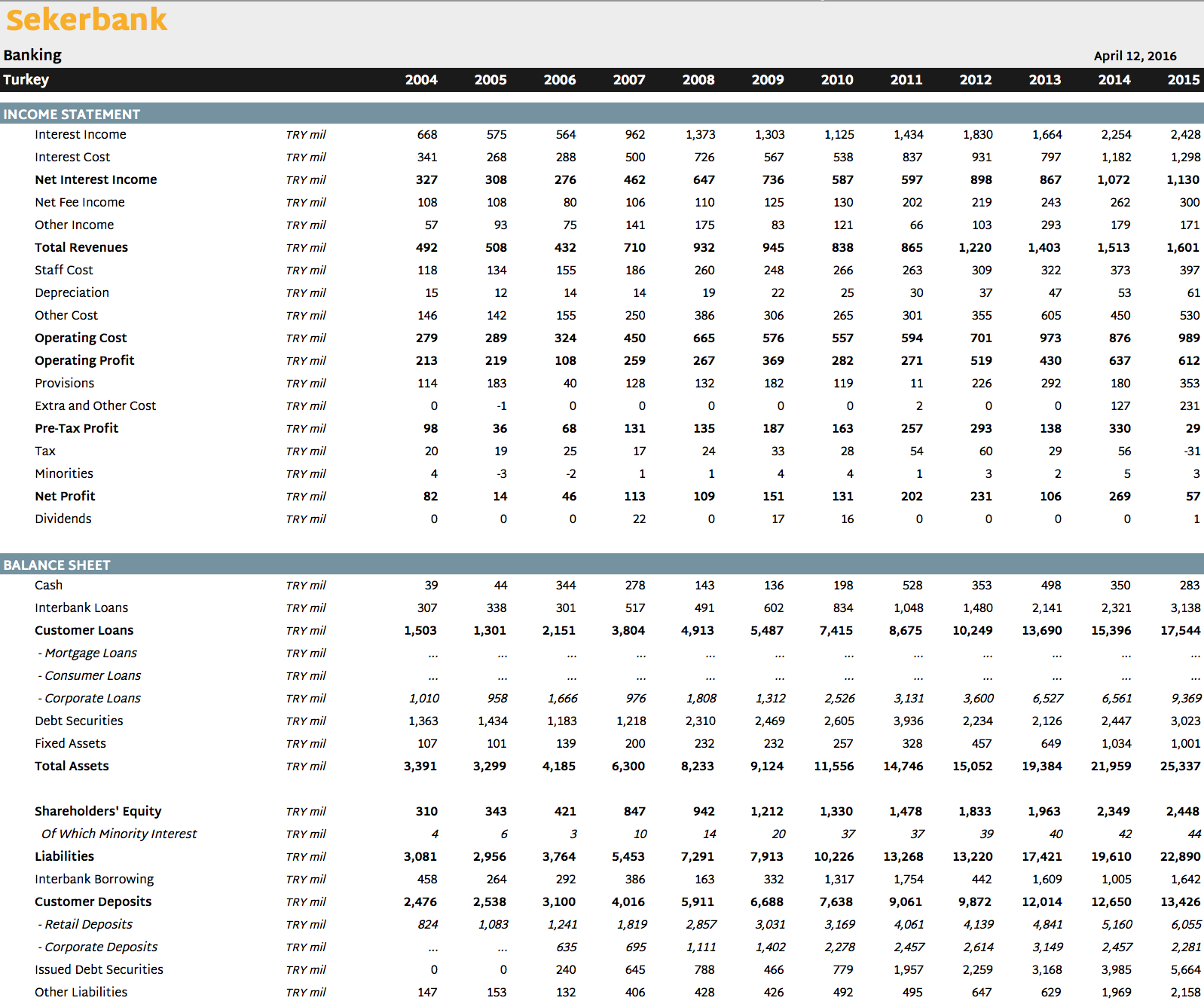Select the Interest Cost row label
Screen dimensions: 1204x1007
(72, 157)
